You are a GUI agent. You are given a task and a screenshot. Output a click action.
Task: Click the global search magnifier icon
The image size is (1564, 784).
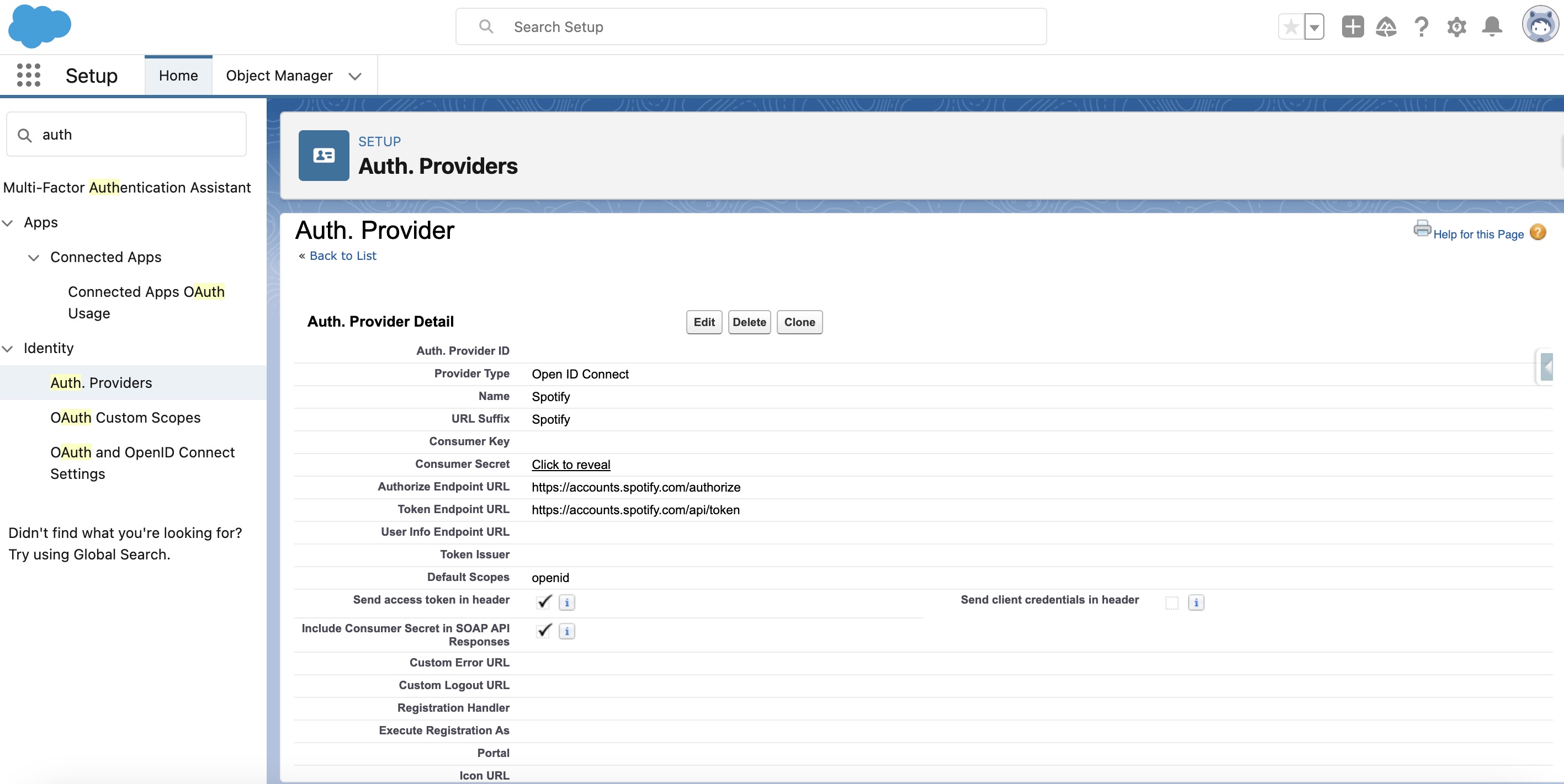point(486,26)
